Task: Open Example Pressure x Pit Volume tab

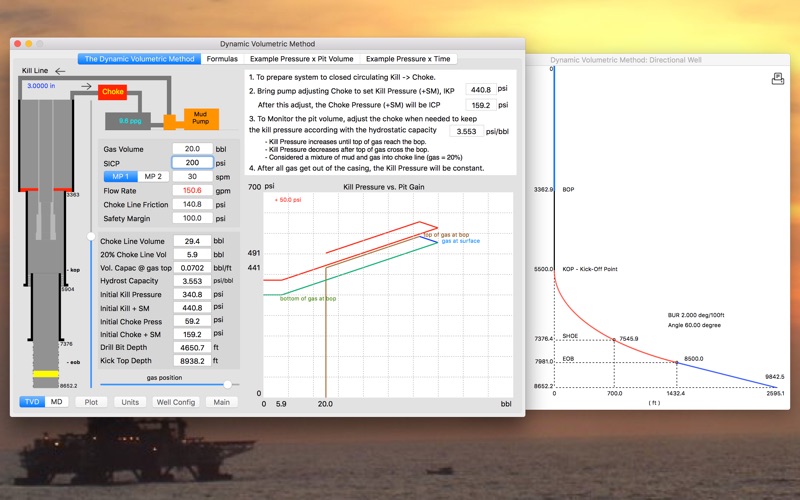Action: (x=302, y=59)
